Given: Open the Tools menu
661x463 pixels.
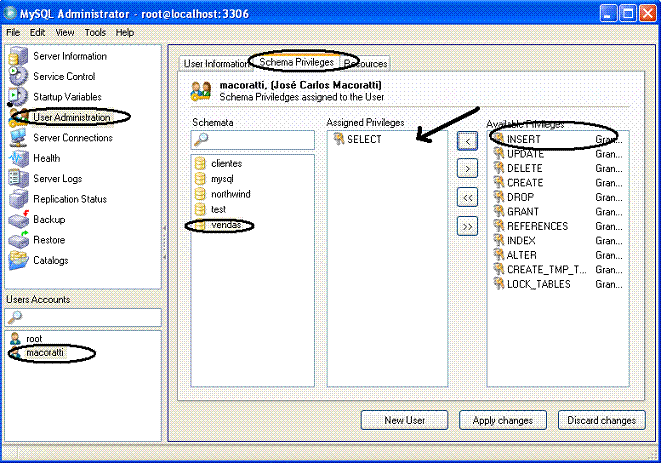Looking at the screenshot, I should click(95, 32).
